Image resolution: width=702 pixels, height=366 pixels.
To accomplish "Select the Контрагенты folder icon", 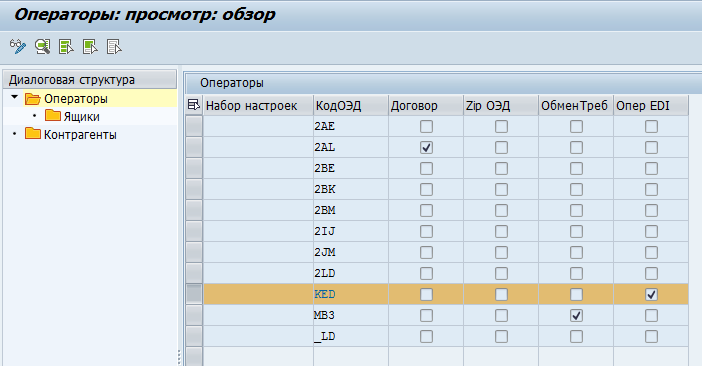I will (33, 134).
